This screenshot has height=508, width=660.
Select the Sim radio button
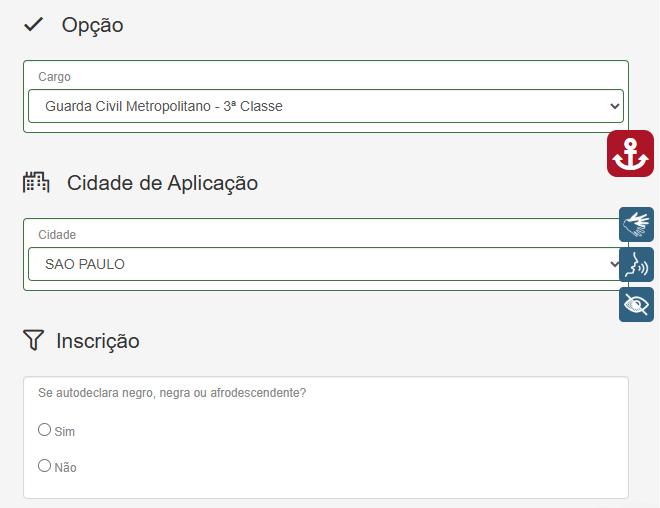coord(44,430)
